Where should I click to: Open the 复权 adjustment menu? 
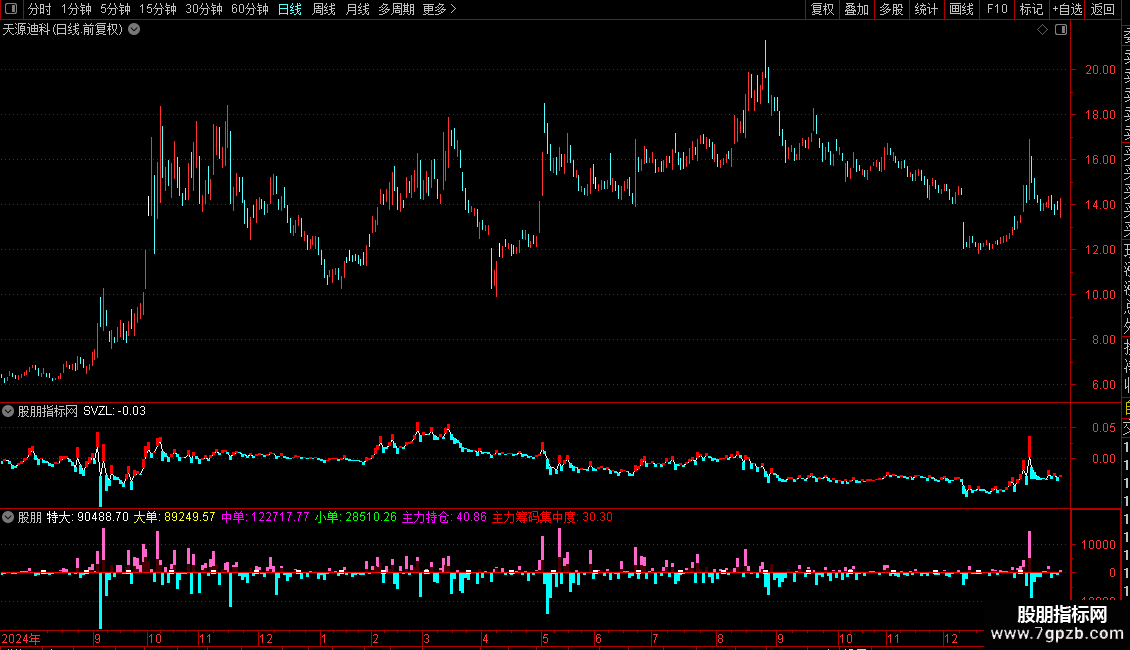click(822, 9)
